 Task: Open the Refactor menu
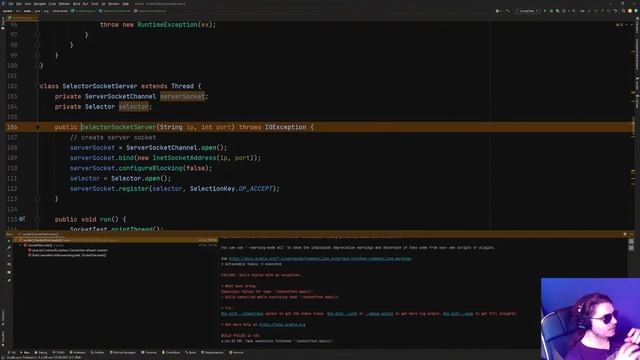coord(64,4)
